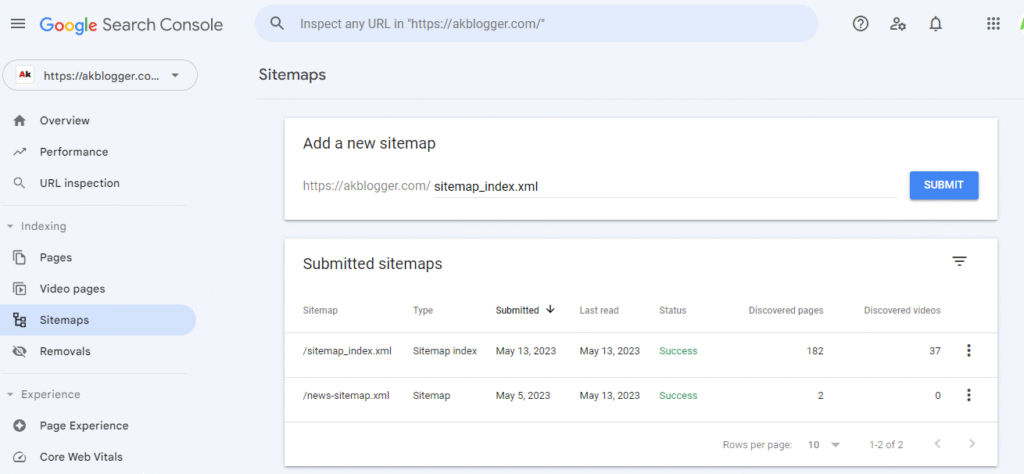Click the Pages document icon

20,257
